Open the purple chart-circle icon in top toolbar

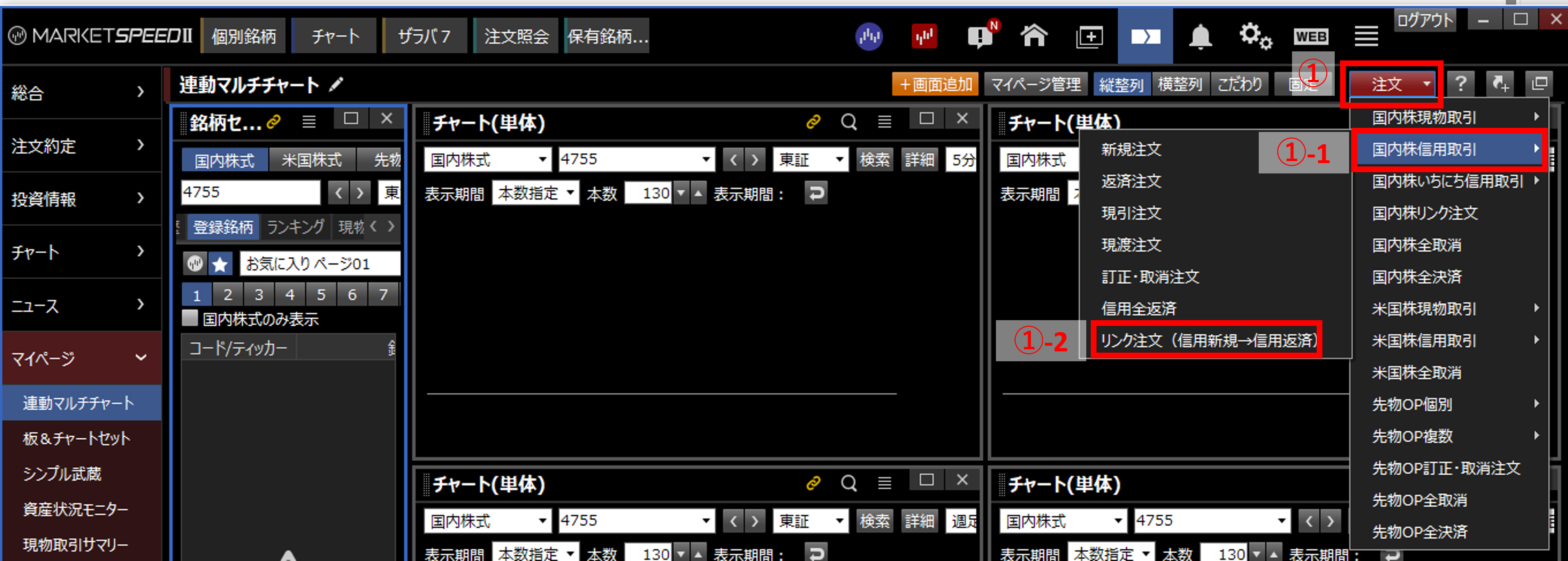[869, 37]
